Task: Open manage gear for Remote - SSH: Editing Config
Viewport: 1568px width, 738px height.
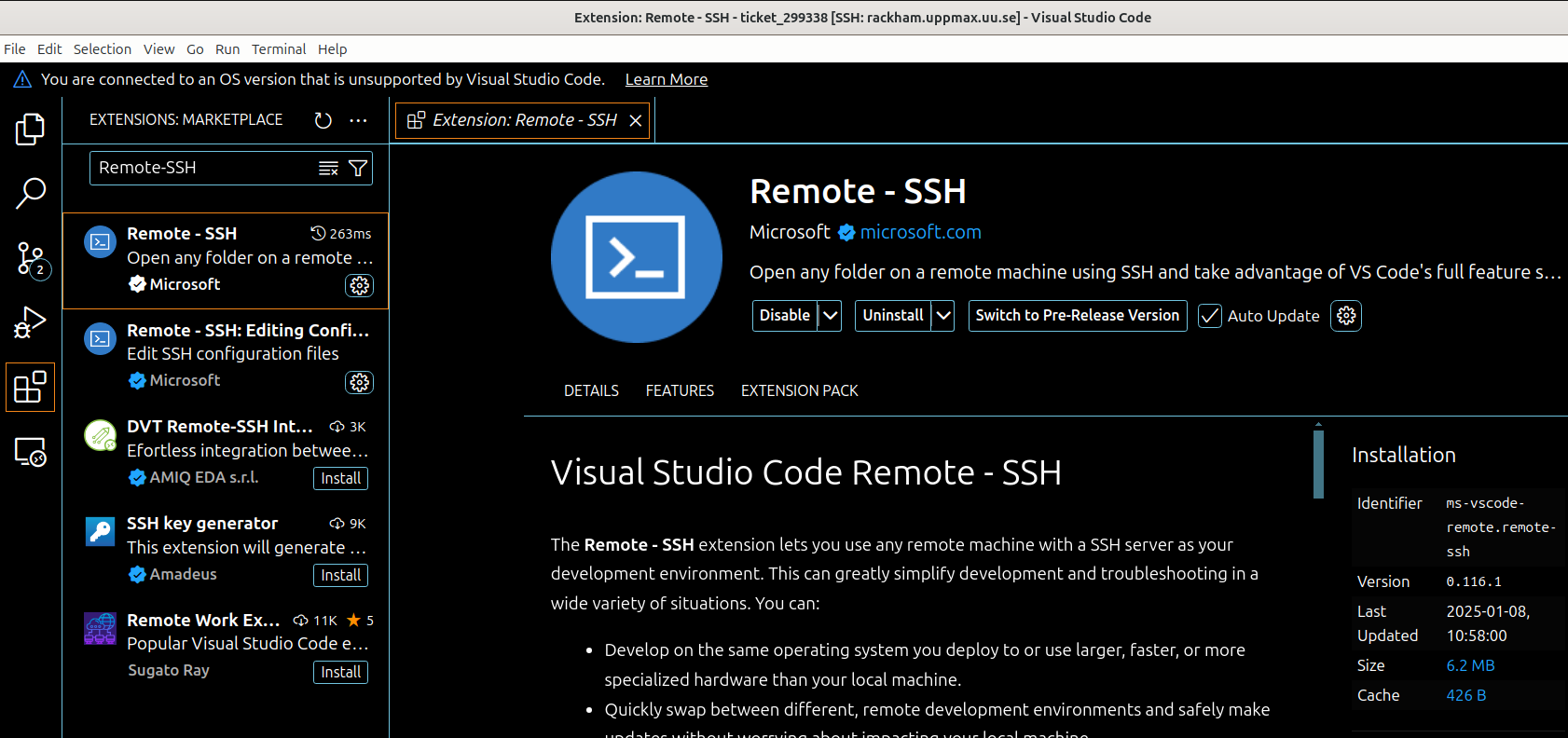Action: click(x=359, y=382)
